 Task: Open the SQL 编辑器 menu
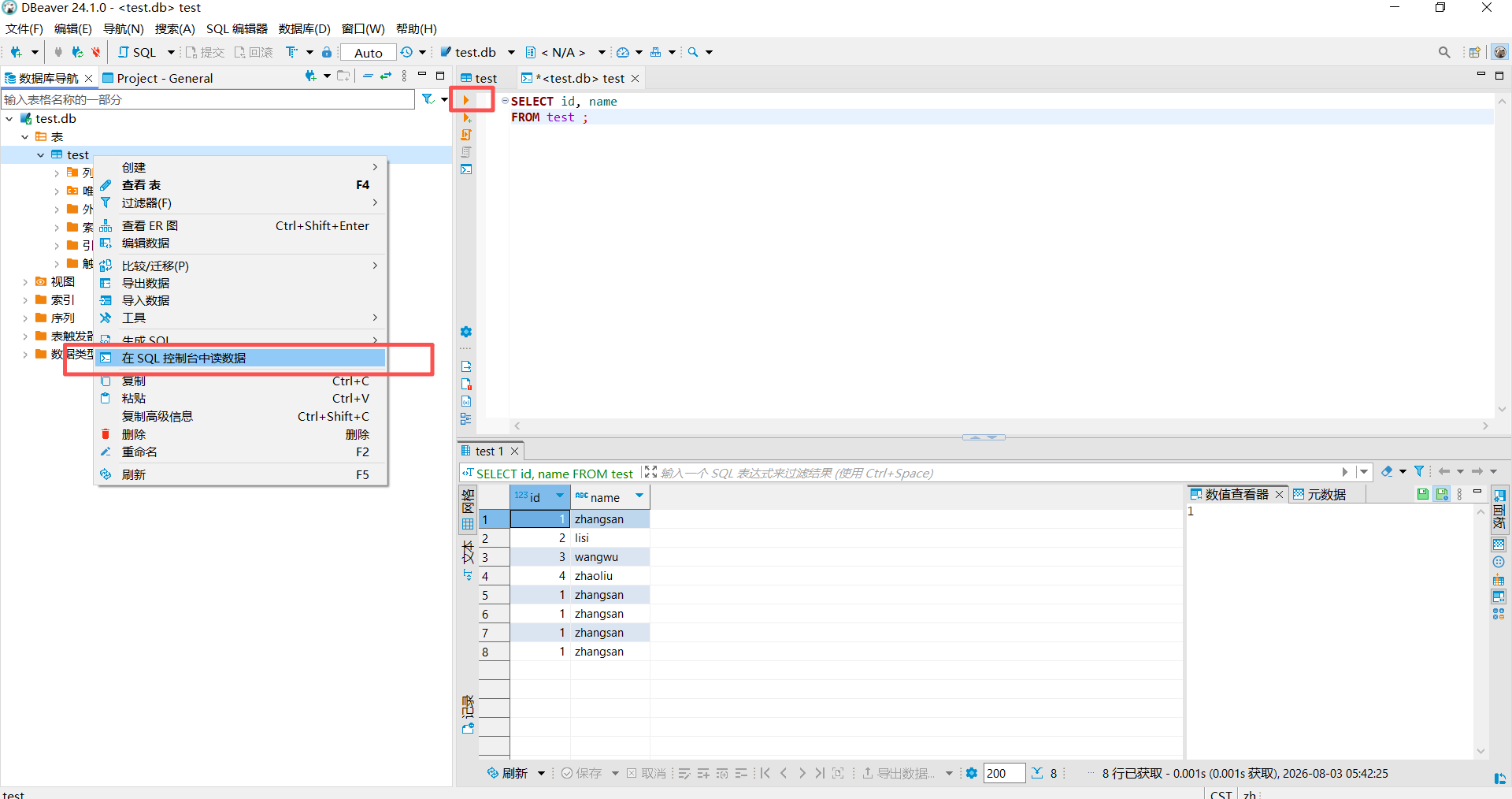click(x=237, y=29)
